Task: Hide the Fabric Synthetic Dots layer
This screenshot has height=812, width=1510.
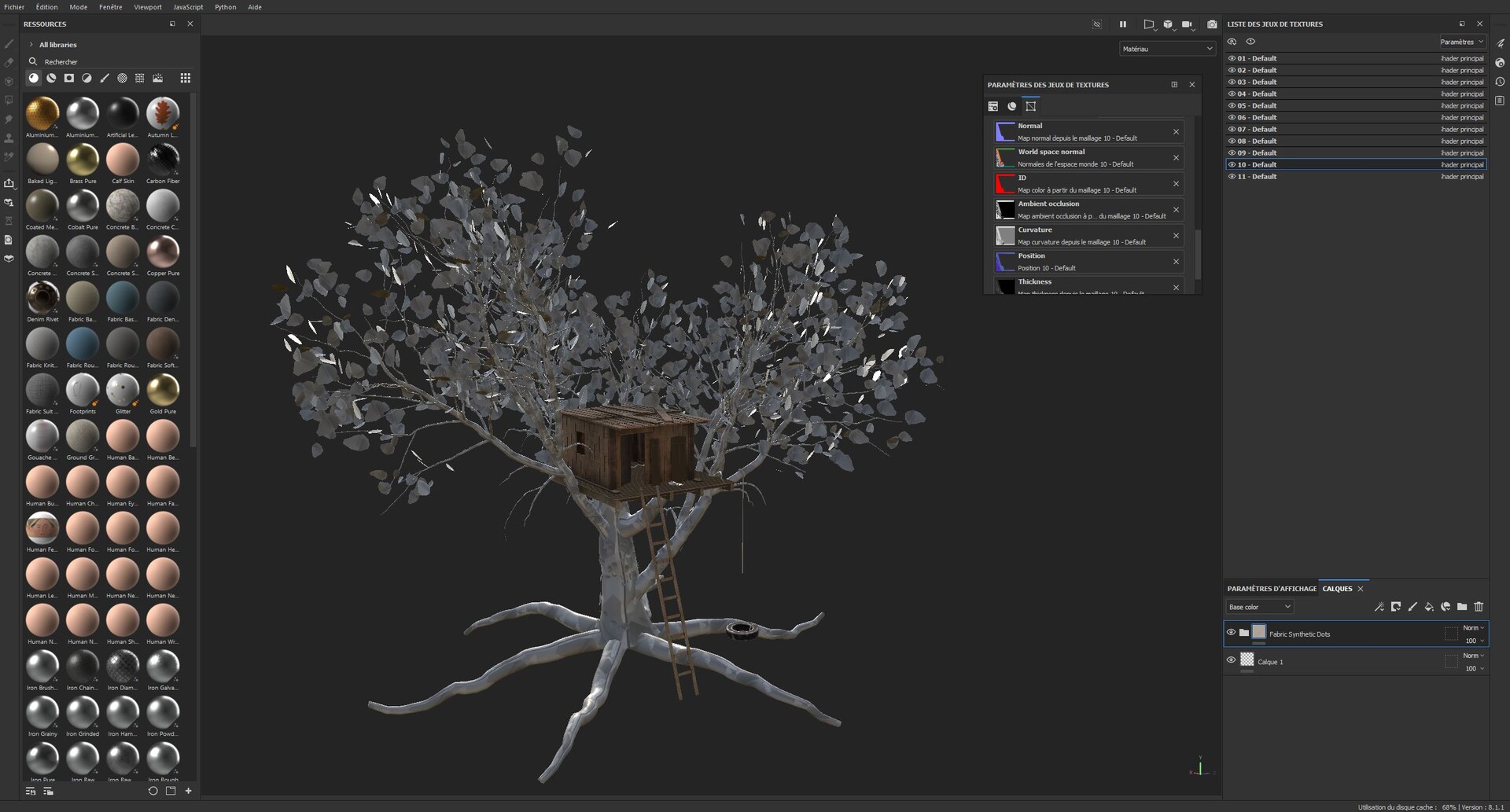Action: click(x=1232, y=633)
